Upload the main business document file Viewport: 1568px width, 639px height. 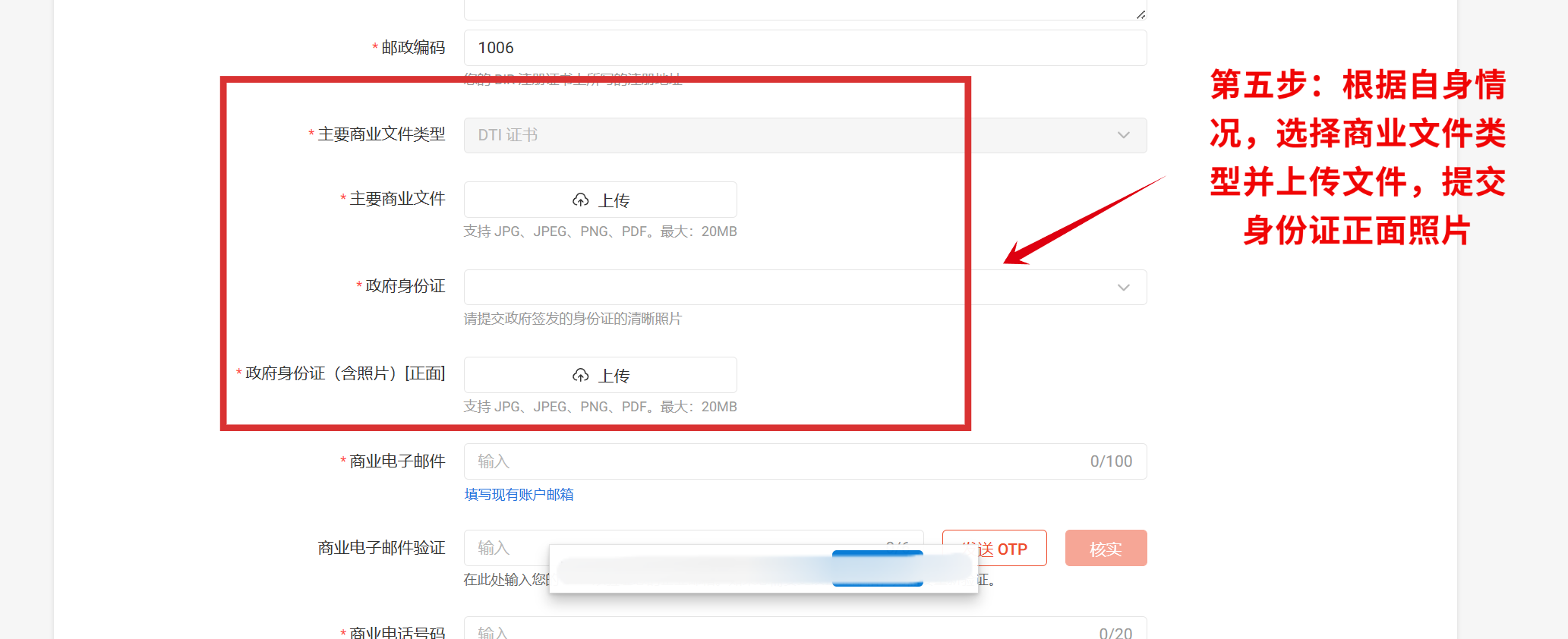[600, 200]
